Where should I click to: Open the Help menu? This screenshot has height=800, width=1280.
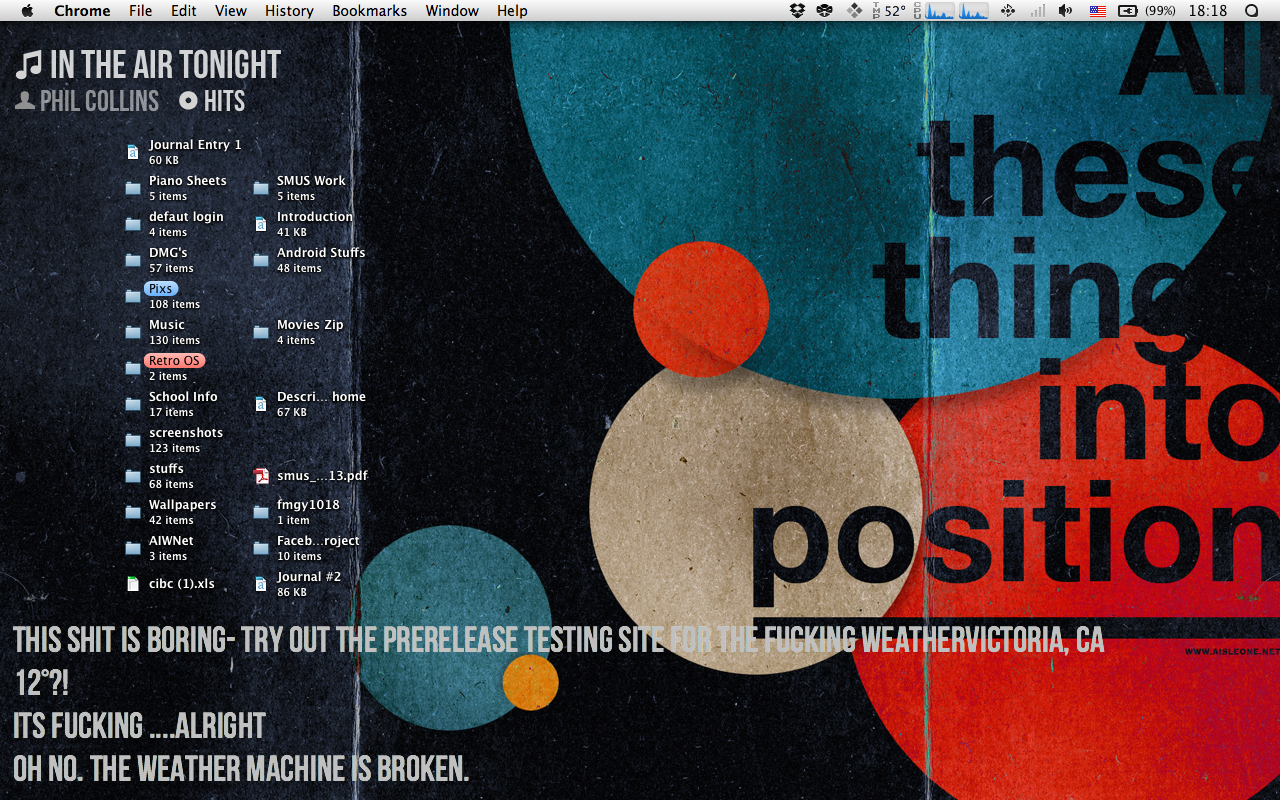point(512,11)
